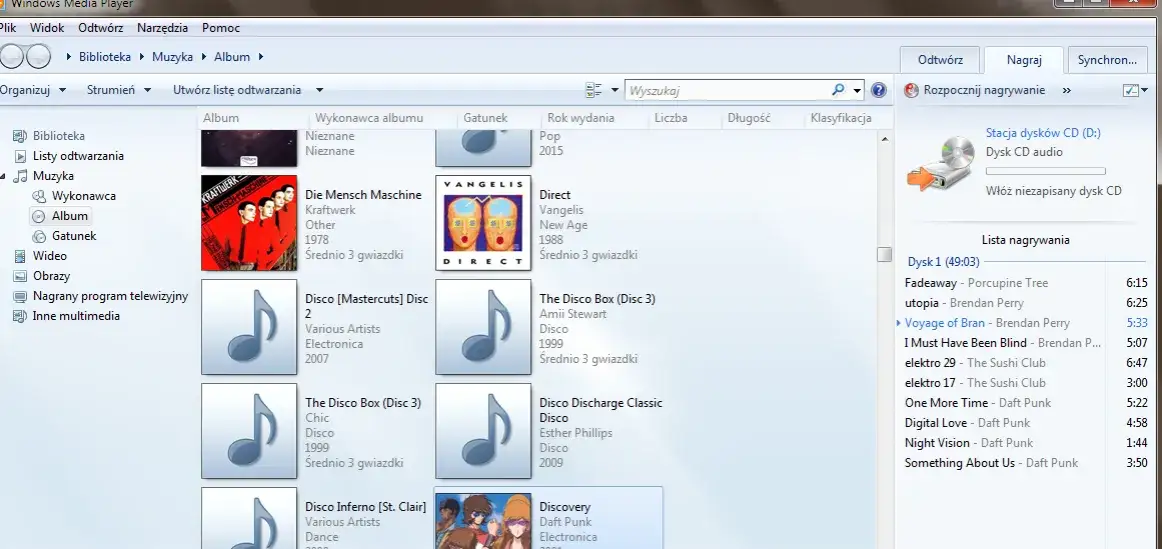
Task: Open the Utwórz listę odtwarzania dropdown arrow
Action: tap(319, 90)
